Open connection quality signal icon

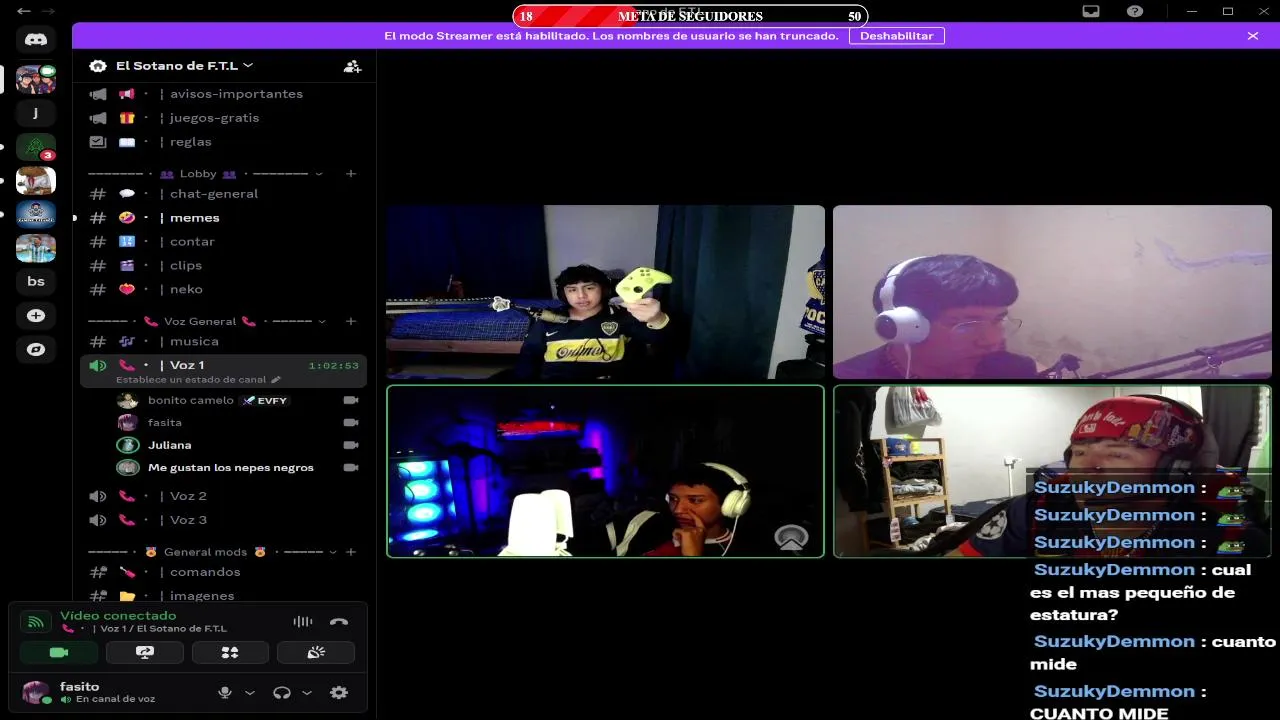[35, 622]
